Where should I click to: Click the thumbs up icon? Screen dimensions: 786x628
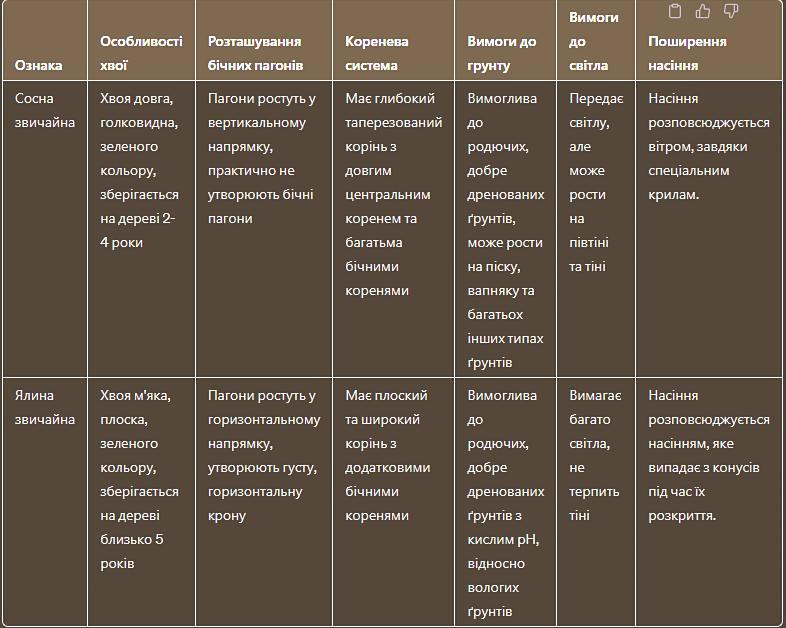703,11
